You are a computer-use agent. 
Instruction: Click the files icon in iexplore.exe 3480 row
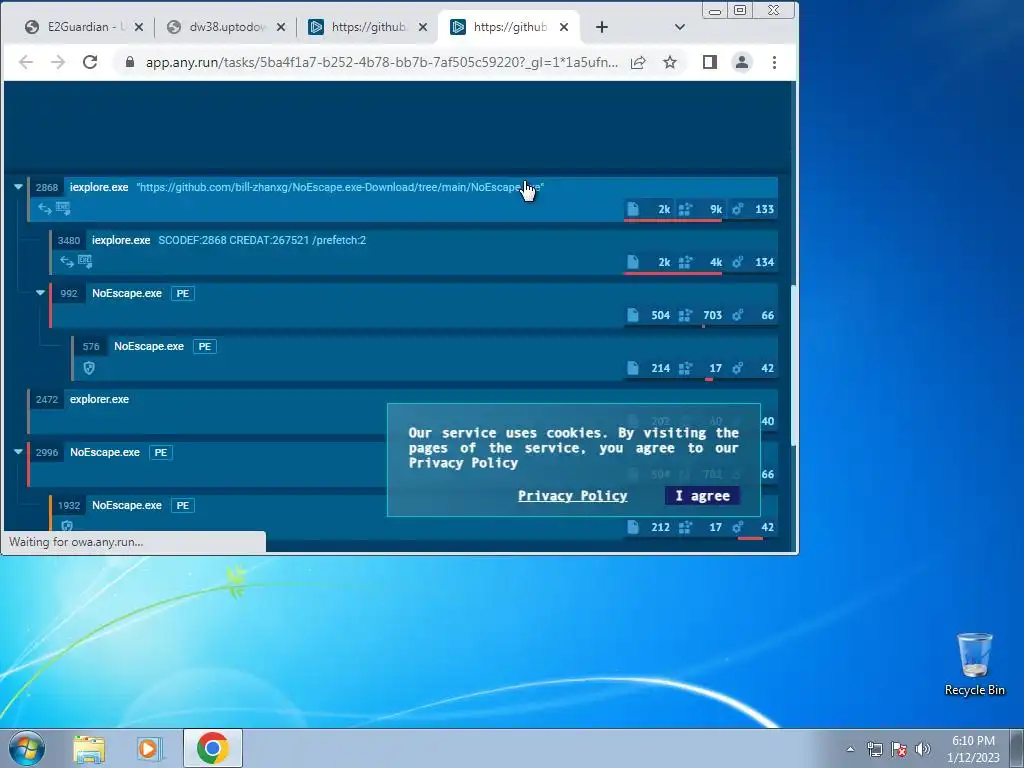[x=633, y=262]
